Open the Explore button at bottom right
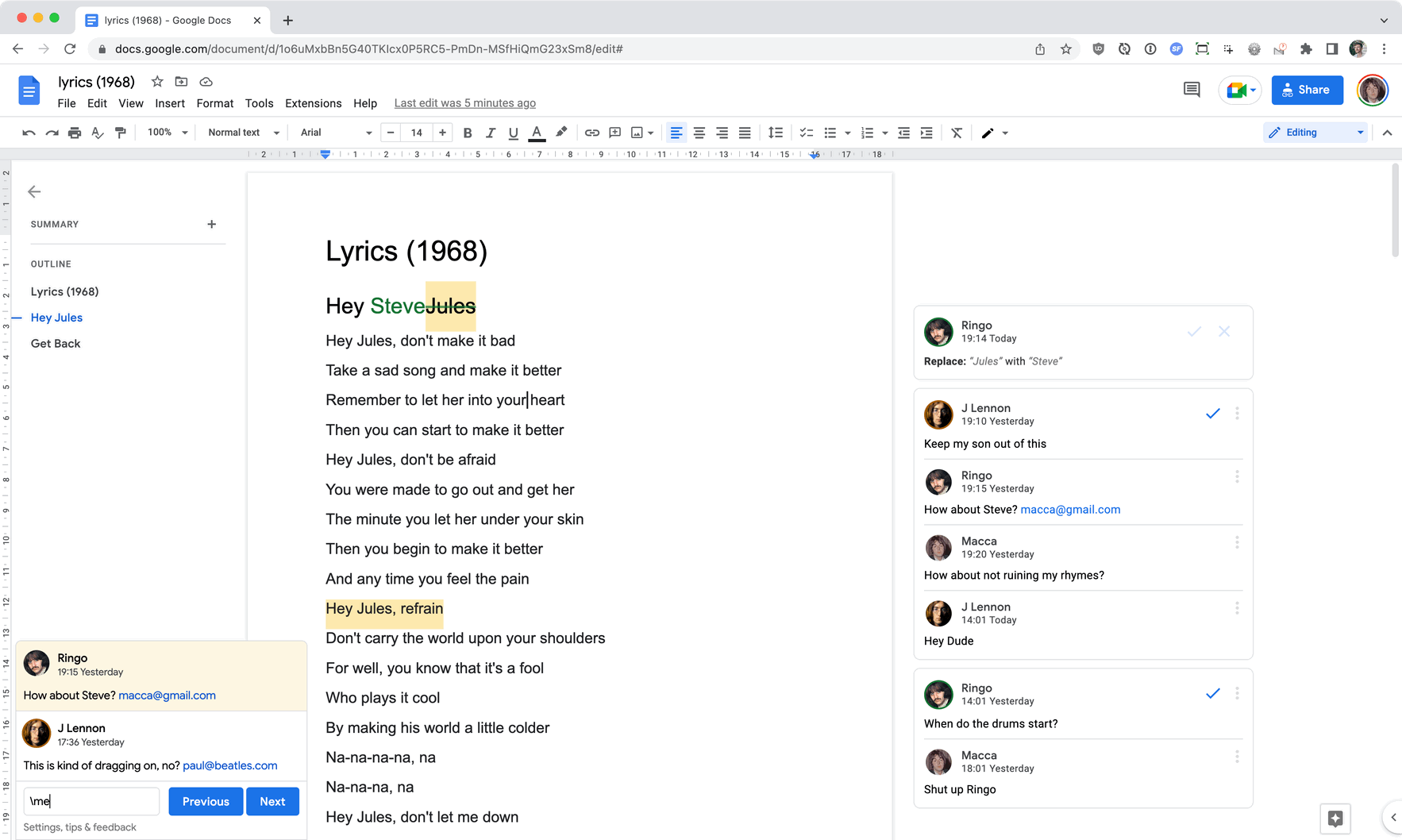This screenshot has height=840, width=1402. [x=1335, y=819]
